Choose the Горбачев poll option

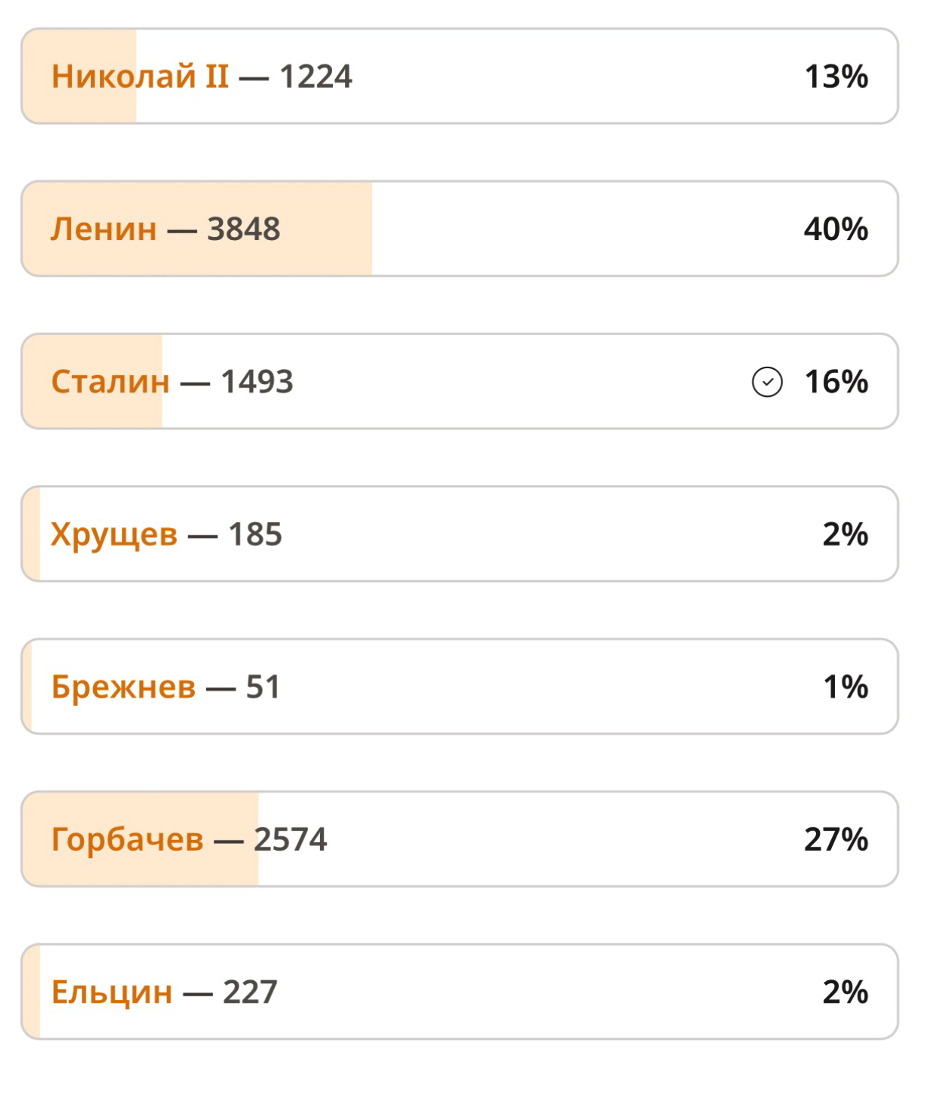(460, 839)
